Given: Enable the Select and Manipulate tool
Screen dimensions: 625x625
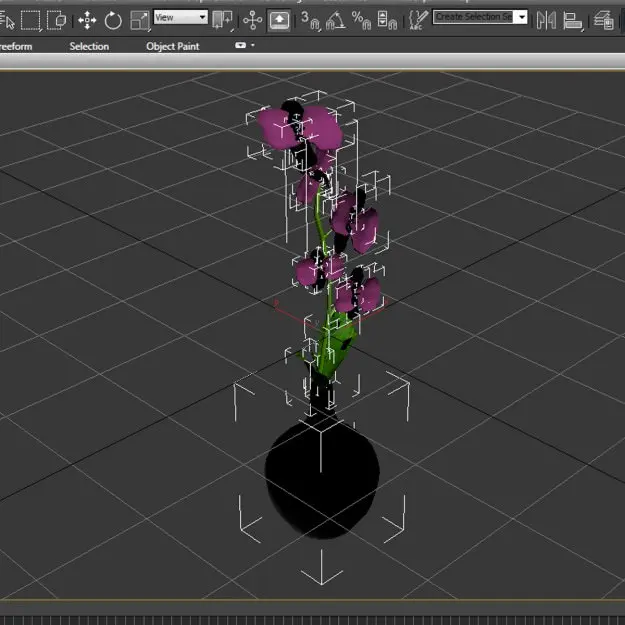Looking at the screenshot, I should click(253, 20).
